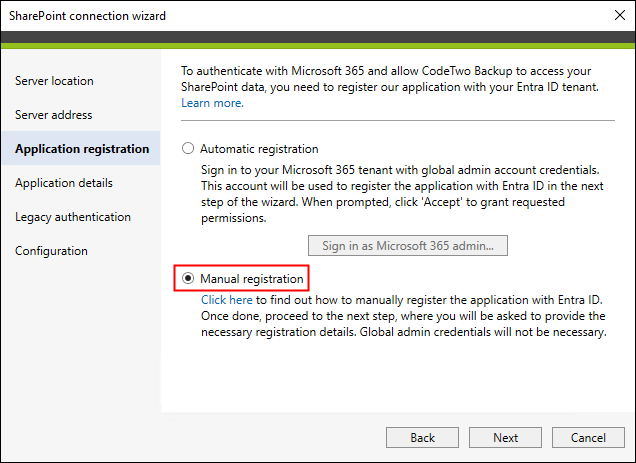Select the Manual registration radio button
This screenshot has height=463, width=636.
coord(188,278)
